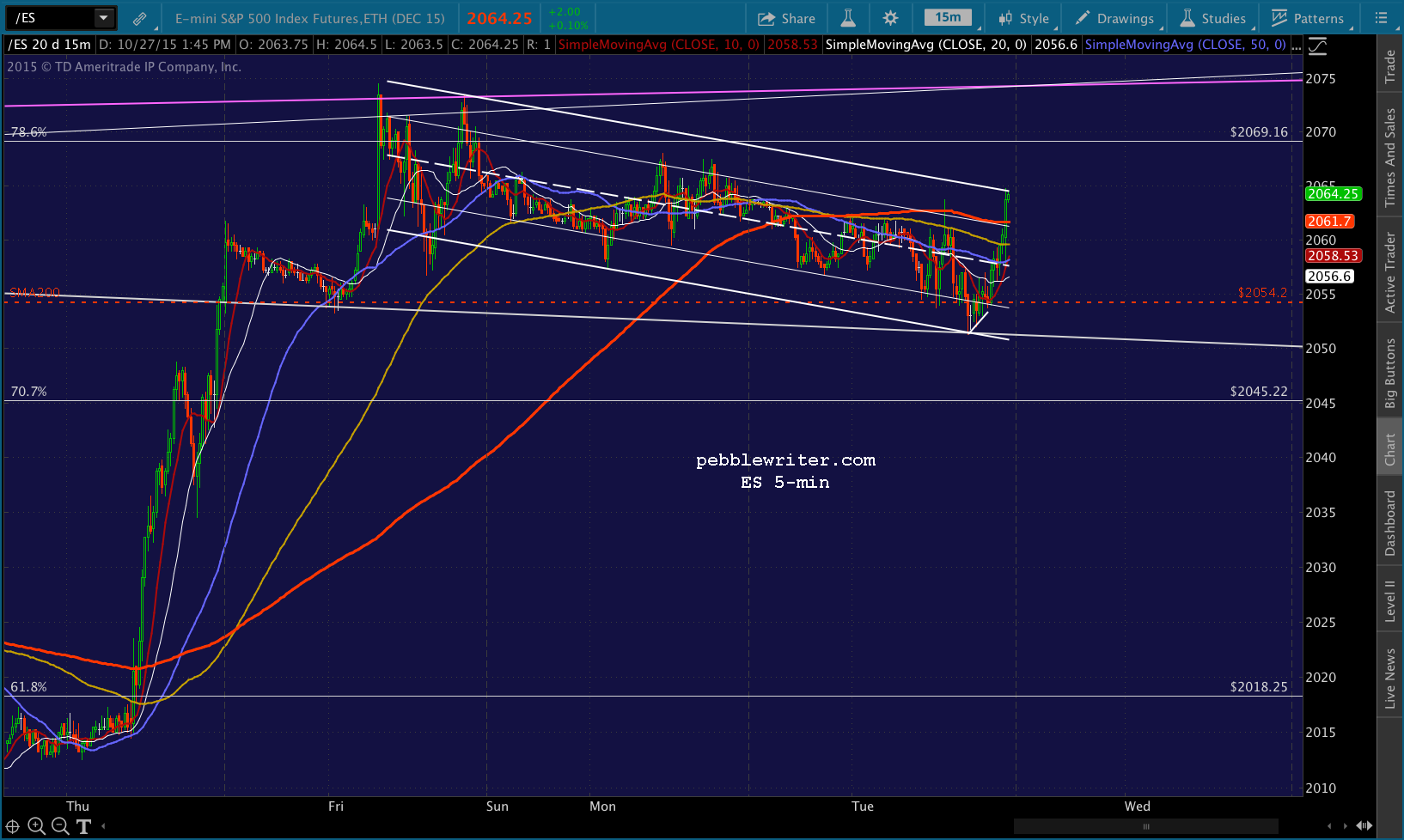Click the Share button

[x=786, y=18]
